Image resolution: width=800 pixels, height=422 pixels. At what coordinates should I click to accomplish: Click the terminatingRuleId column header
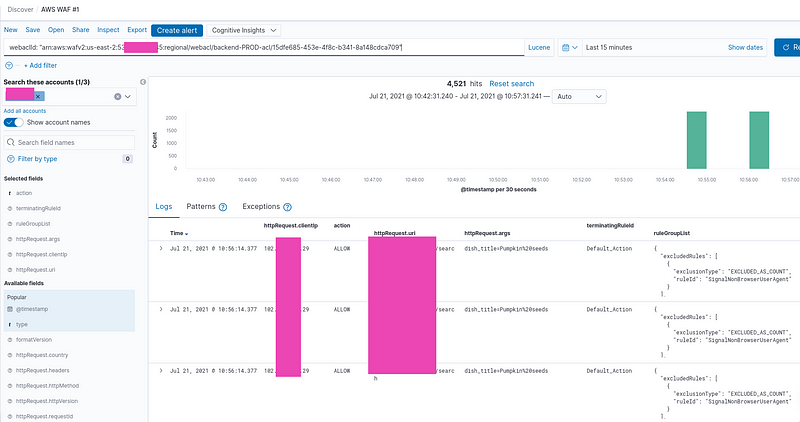coord(610,226)
